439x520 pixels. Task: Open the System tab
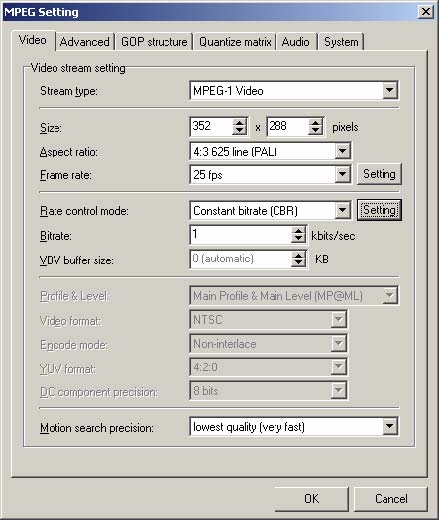[341, 42]
